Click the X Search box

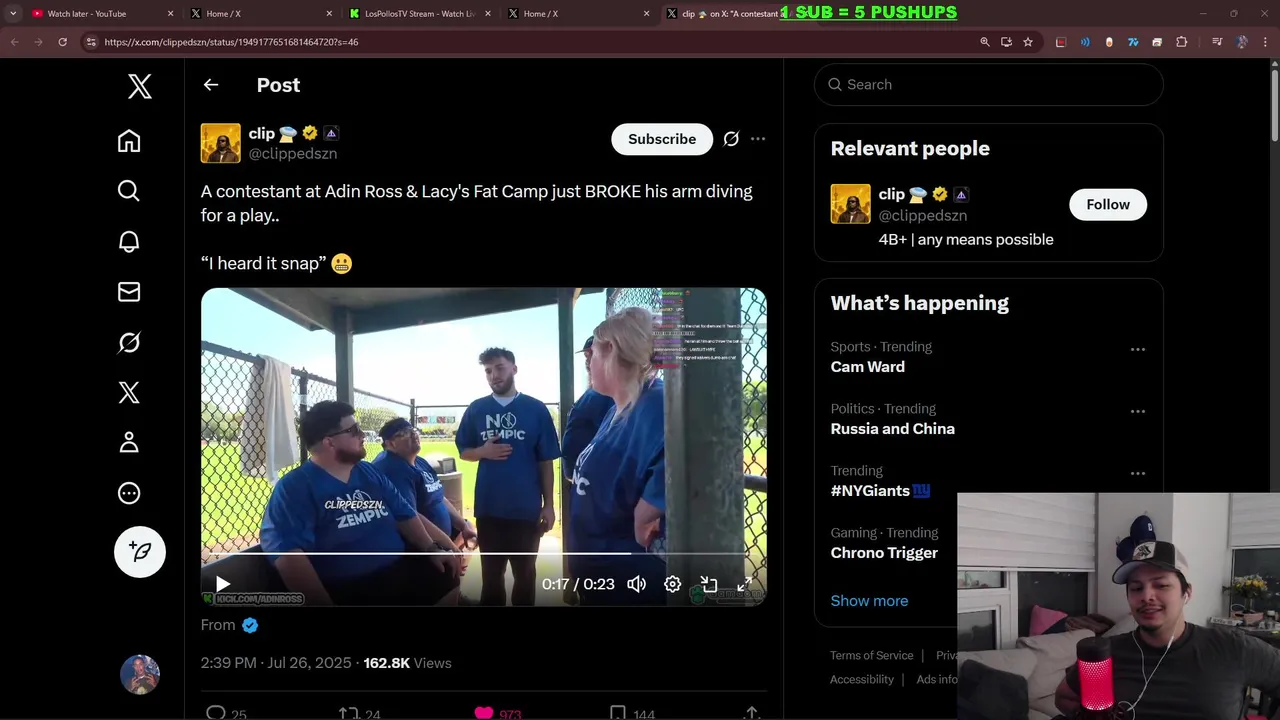pyautogui.click(x=988, y=85)
